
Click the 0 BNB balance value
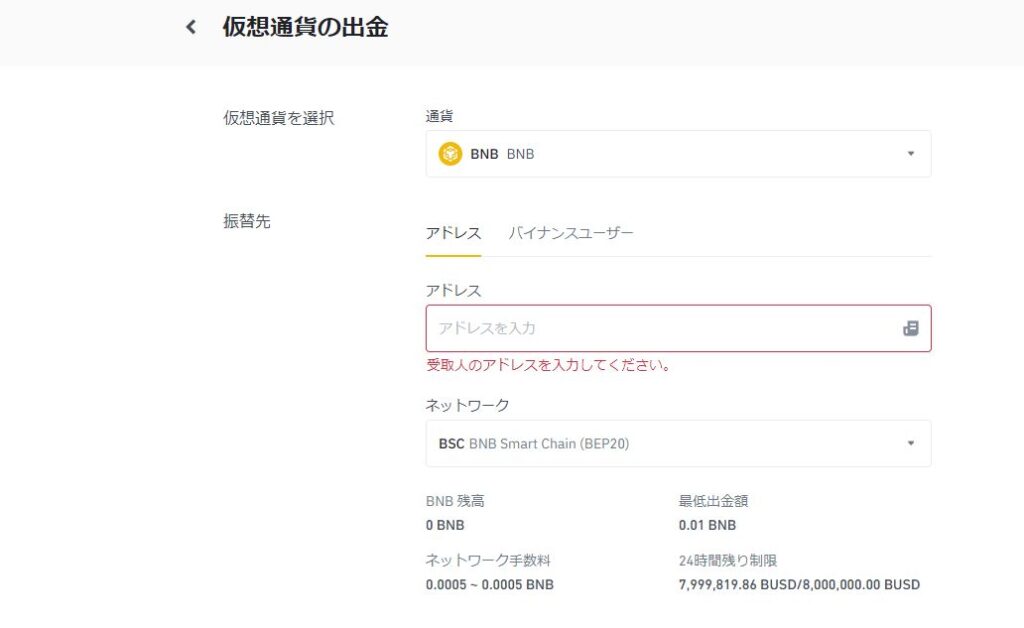pos(445,526)
